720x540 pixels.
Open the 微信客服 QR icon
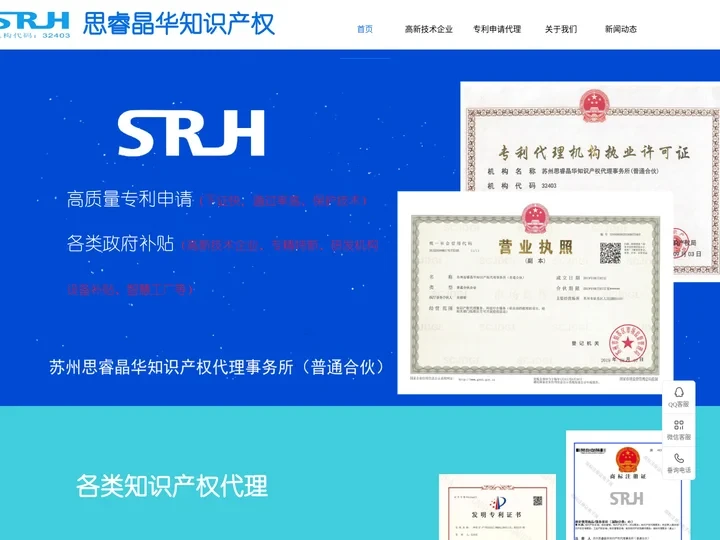[679, 425]
